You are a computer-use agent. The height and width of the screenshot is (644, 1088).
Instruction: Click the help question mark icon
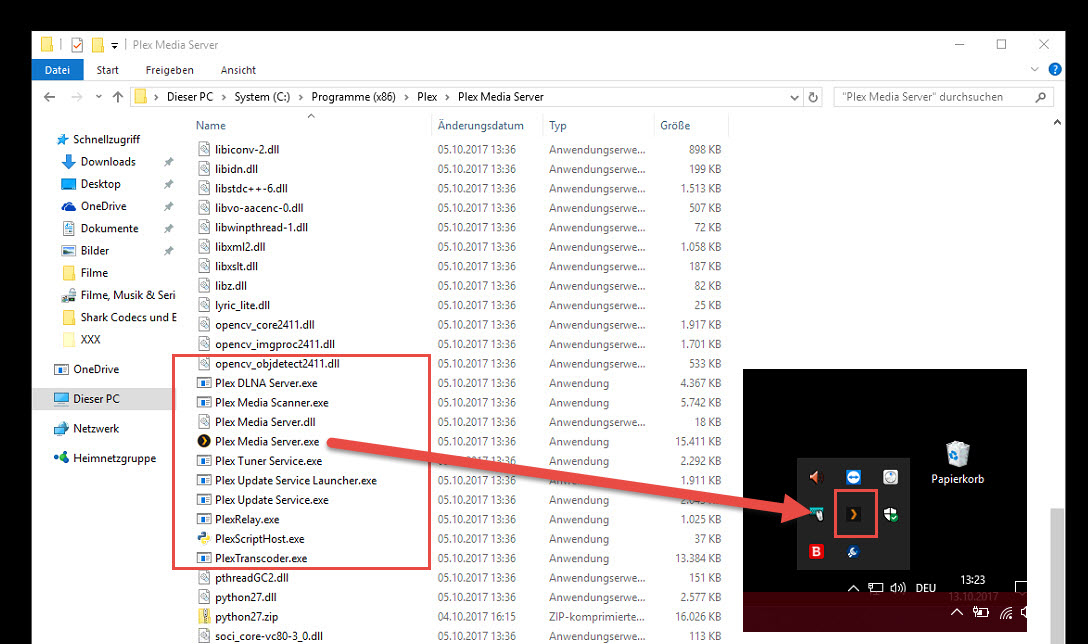[x=1055, y=69]
